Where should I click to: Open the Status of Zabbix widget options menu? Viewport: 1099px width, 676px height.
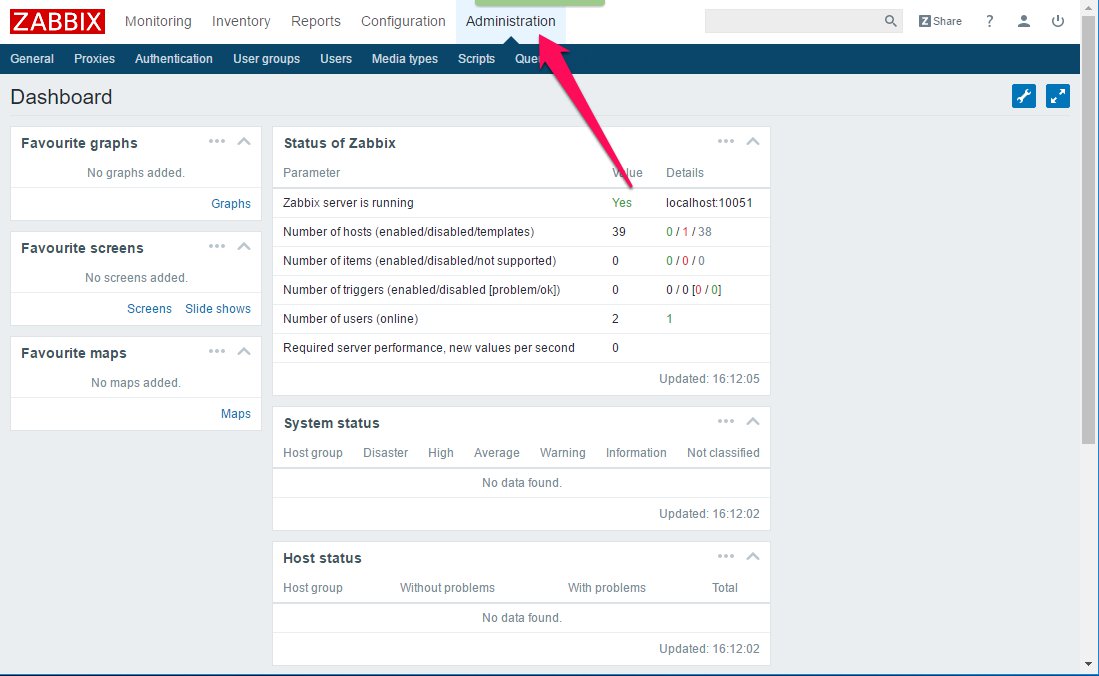click(725, 142)
